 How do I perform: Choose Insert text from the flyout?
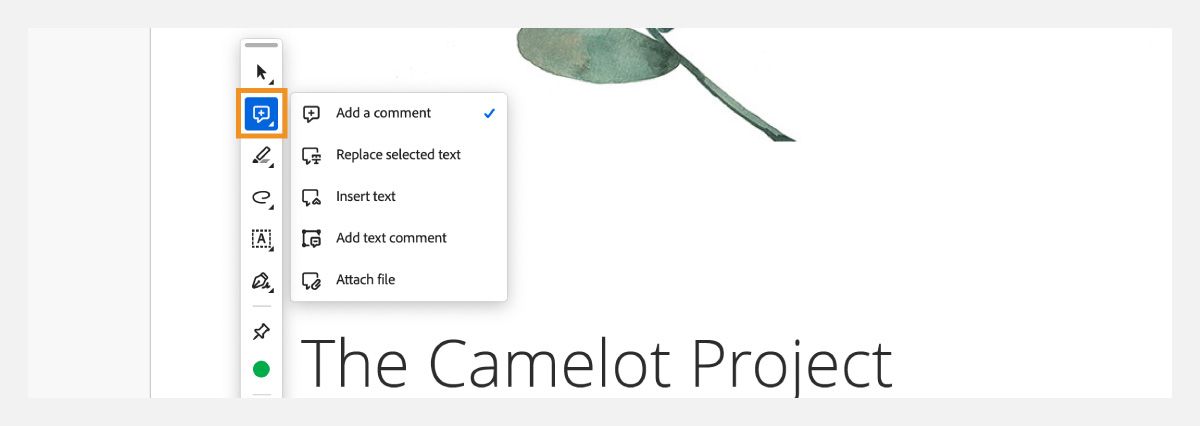[x=366, y=196]
